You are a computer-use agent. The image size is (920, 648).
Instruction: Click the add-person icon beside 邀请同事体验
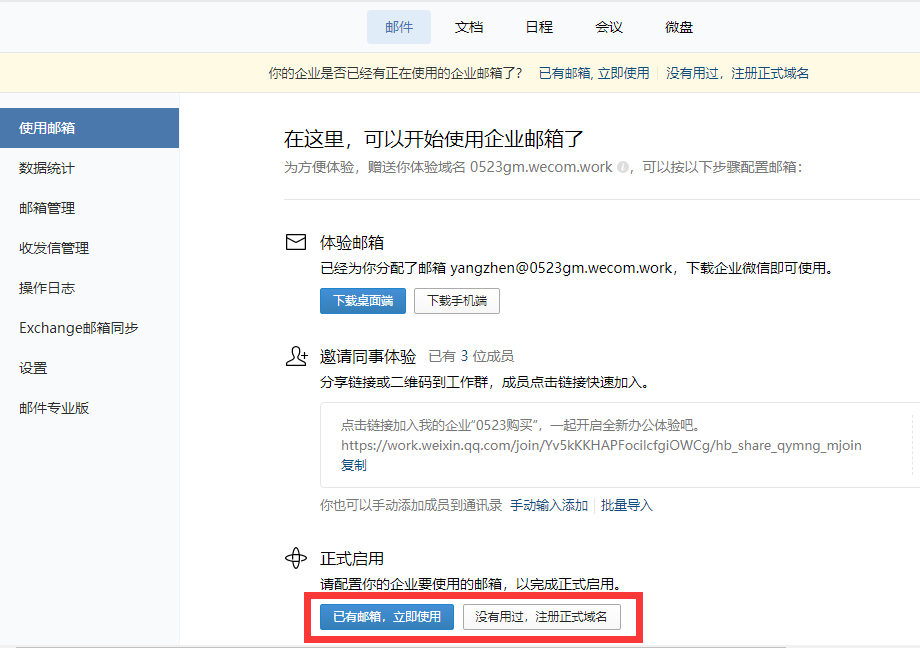click(x=295, y=355)
